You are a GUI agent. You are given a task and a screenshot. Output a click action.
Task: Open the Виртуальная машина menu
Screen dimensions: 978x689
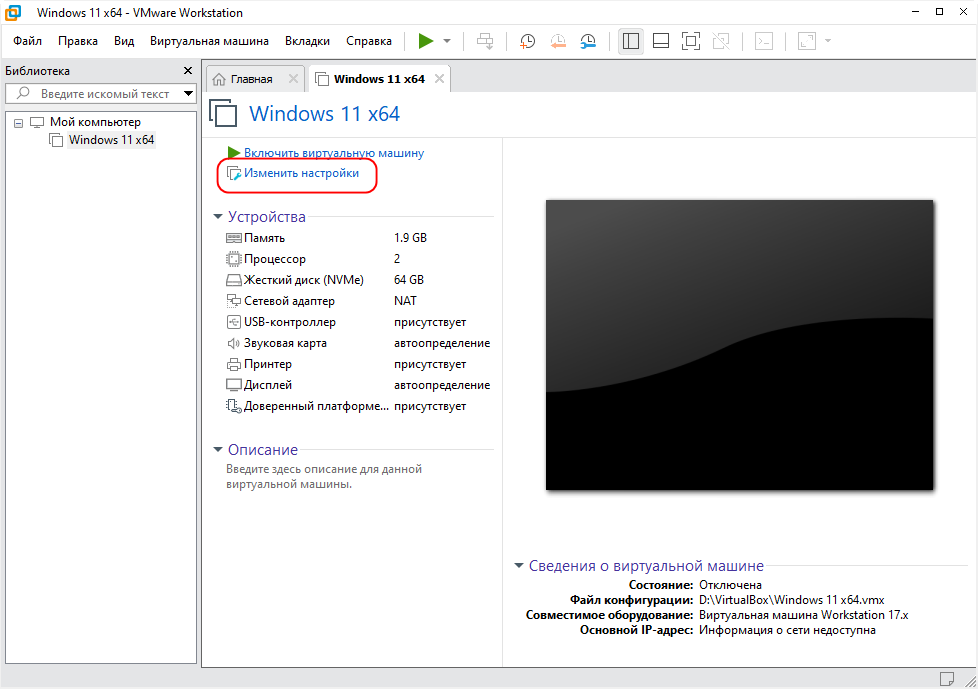point(209,41)
